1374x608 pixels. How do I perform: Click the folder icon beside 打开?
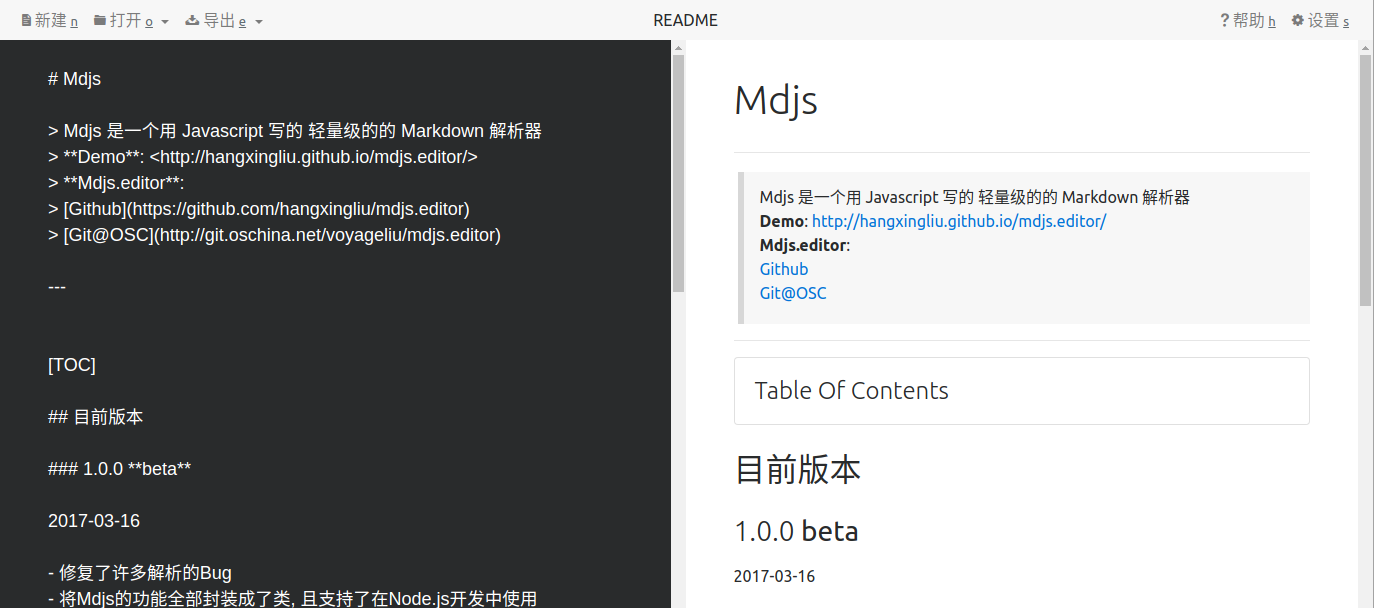pyautogui.click(x=100, y=20)
